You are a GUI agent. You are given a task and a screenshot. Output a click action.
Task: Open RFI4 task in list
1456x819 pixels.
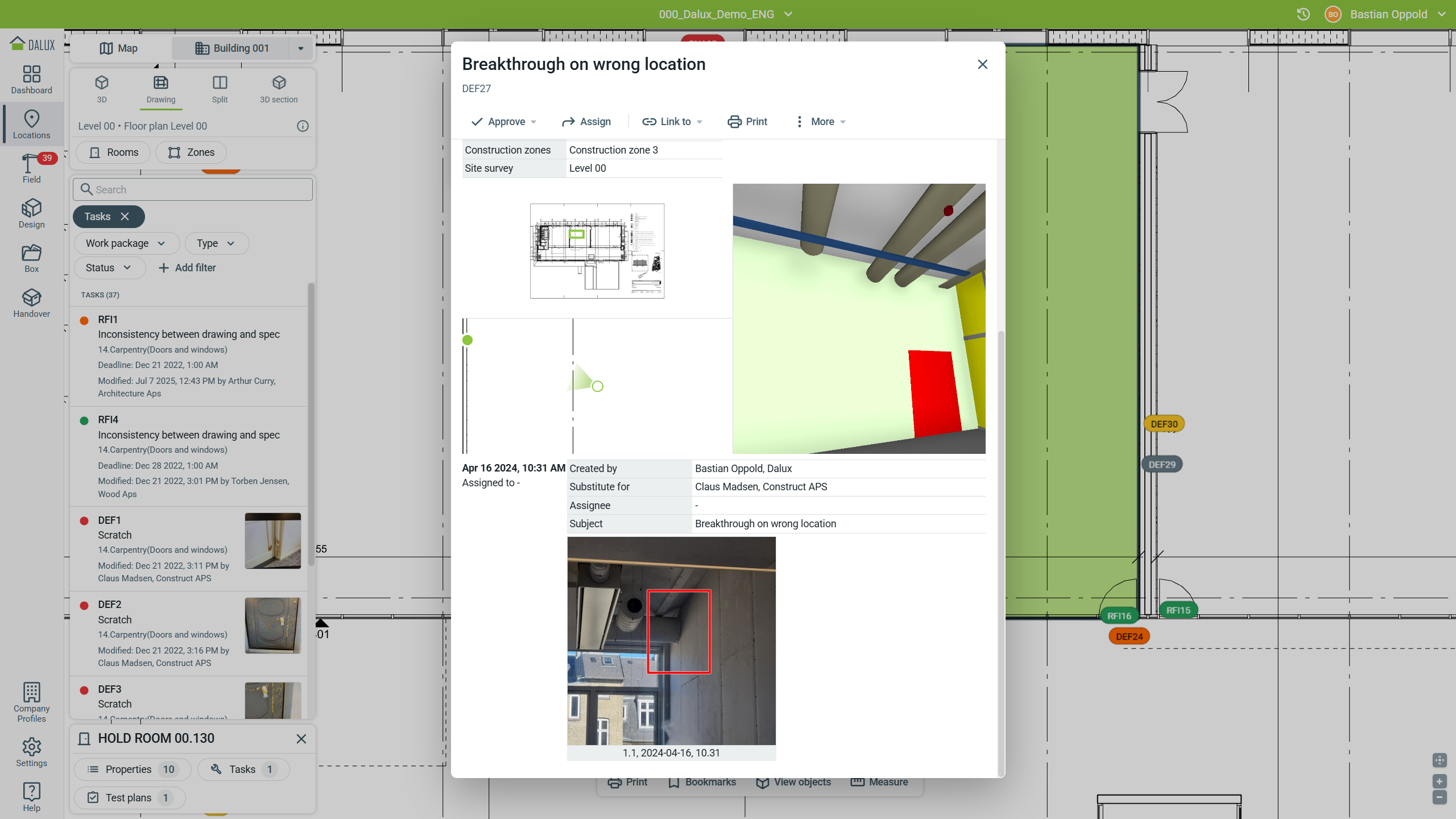(189, 457)
